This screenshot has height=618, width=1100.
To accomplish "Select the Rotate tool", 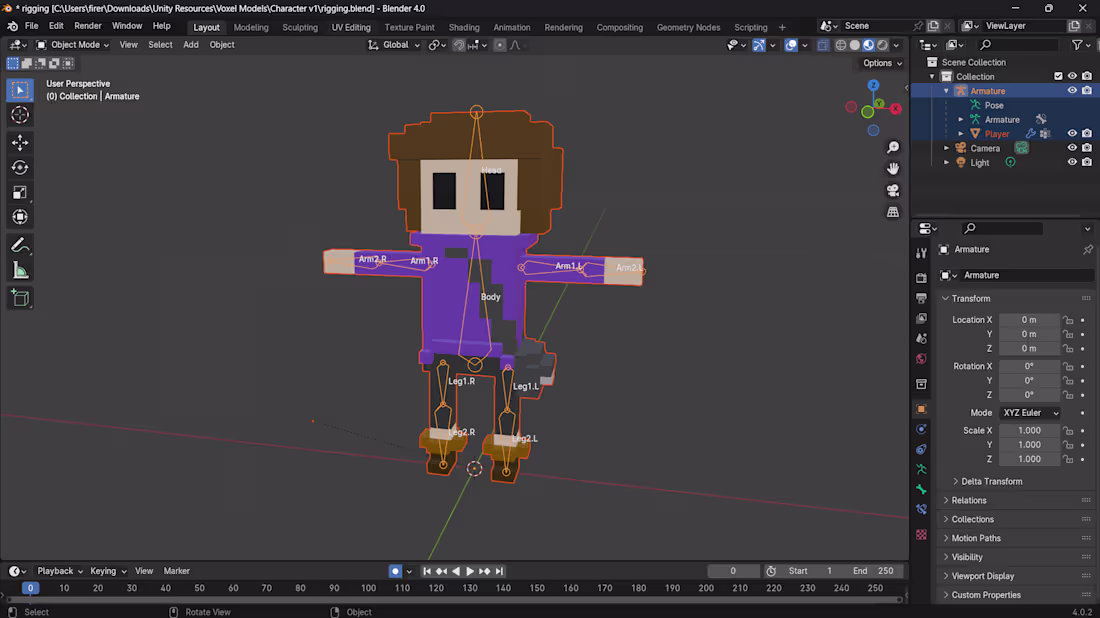I will click(19, 168).
